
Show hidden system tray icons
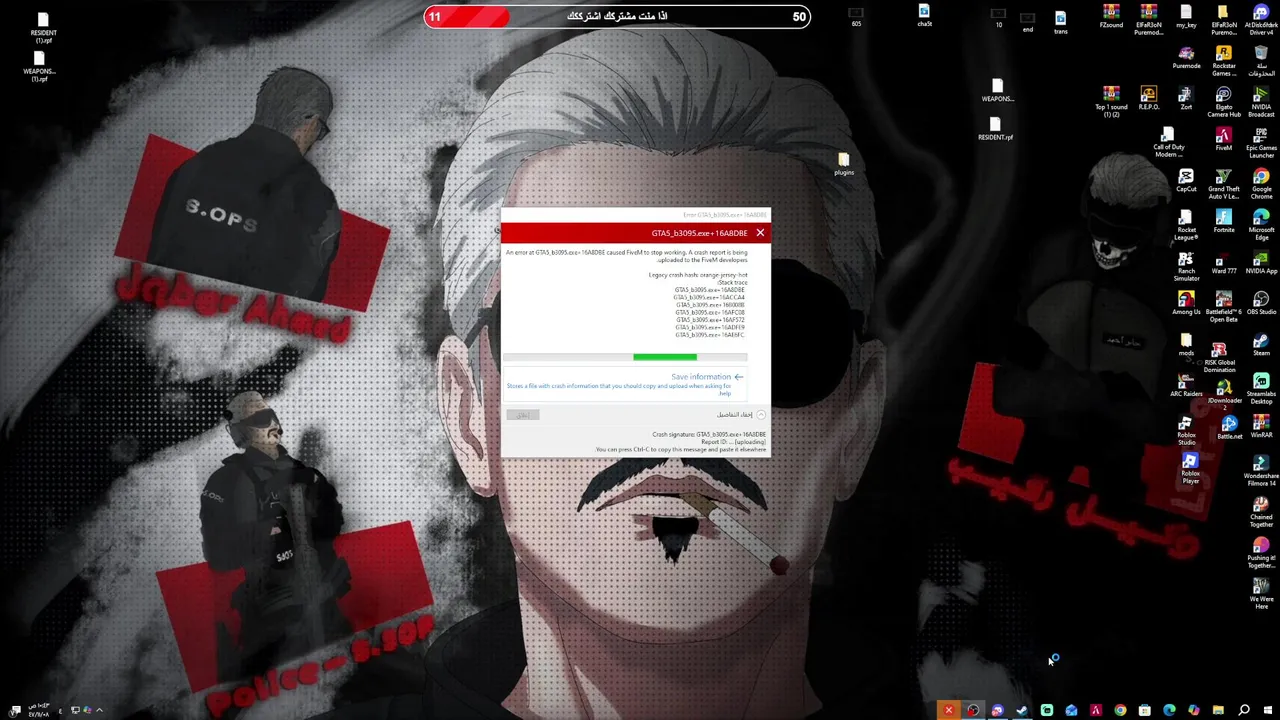coord(99,710)
